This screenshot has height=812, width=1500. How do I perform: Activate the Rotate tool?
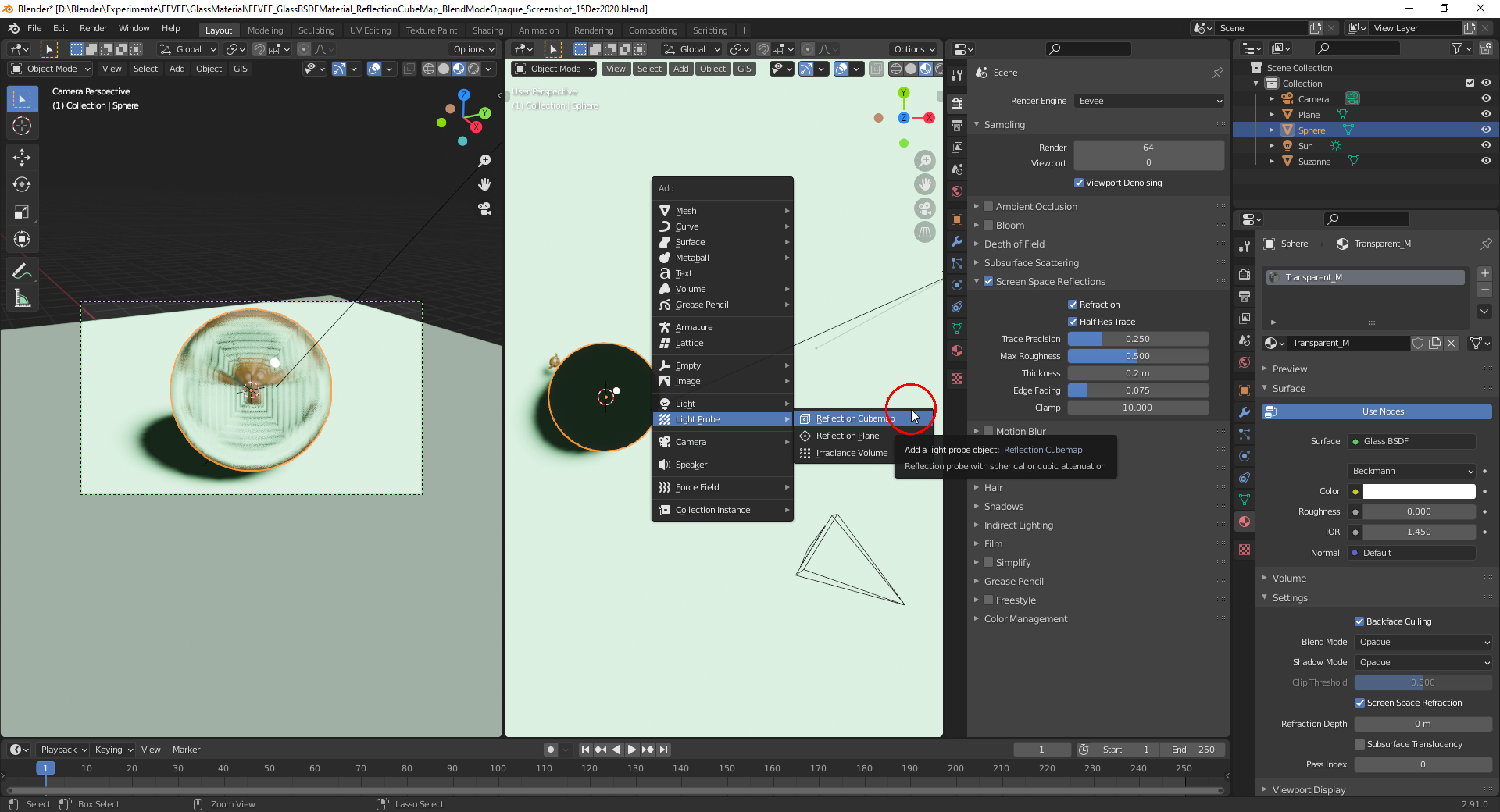pyautogui.click(x=22, y=185)
